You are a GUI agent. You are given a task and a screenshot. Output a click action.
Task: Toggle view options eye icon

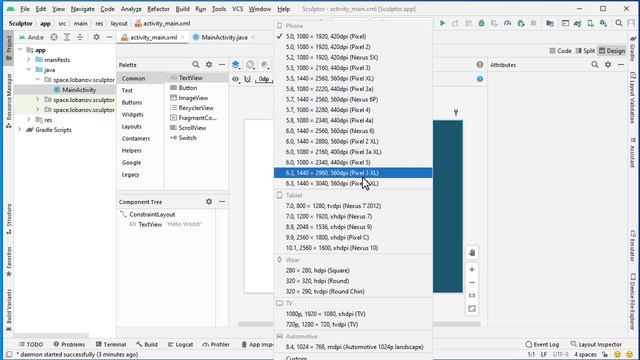pos(236,79)
